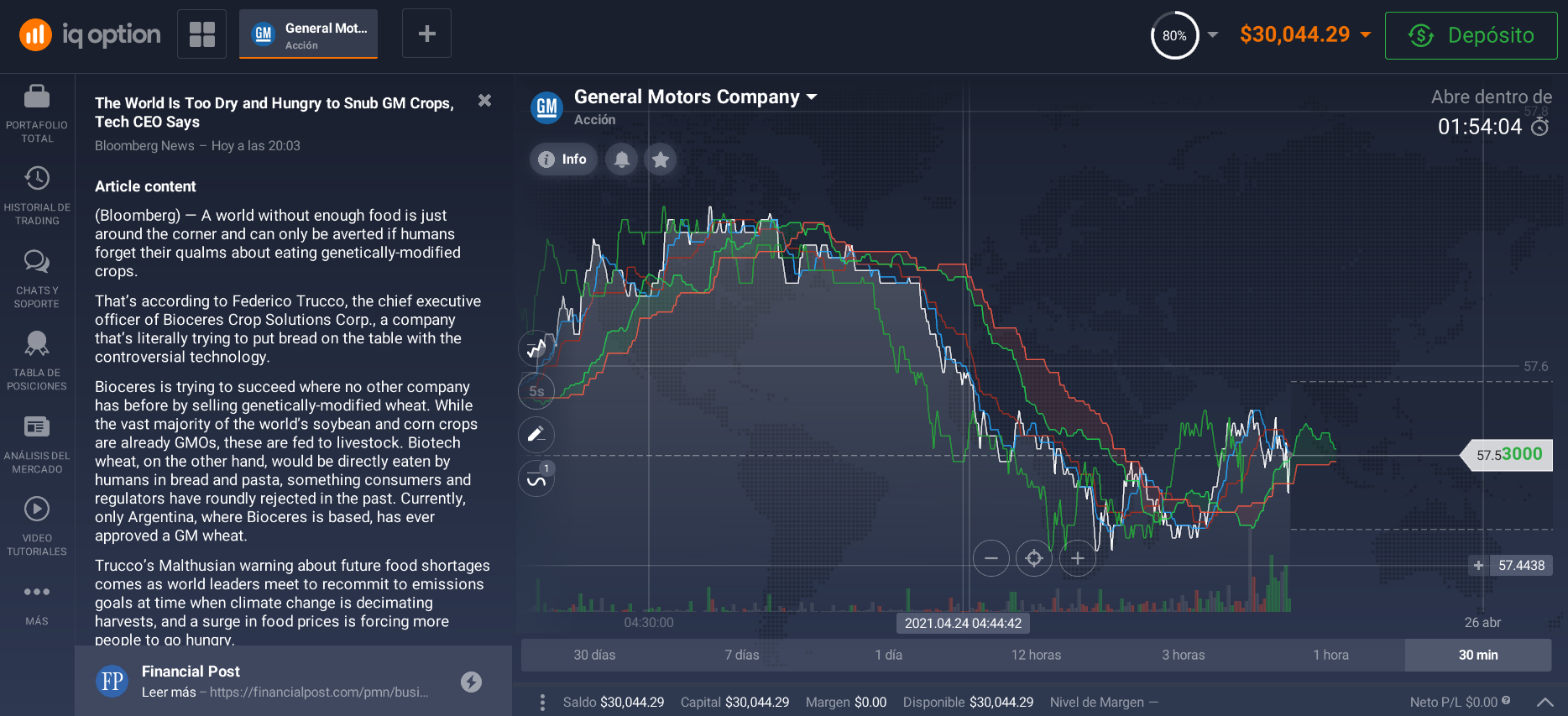Viewport: 1568px width, 716px height.
Task: Select the 30 días timeframe
Action: (x=594, y=656)
